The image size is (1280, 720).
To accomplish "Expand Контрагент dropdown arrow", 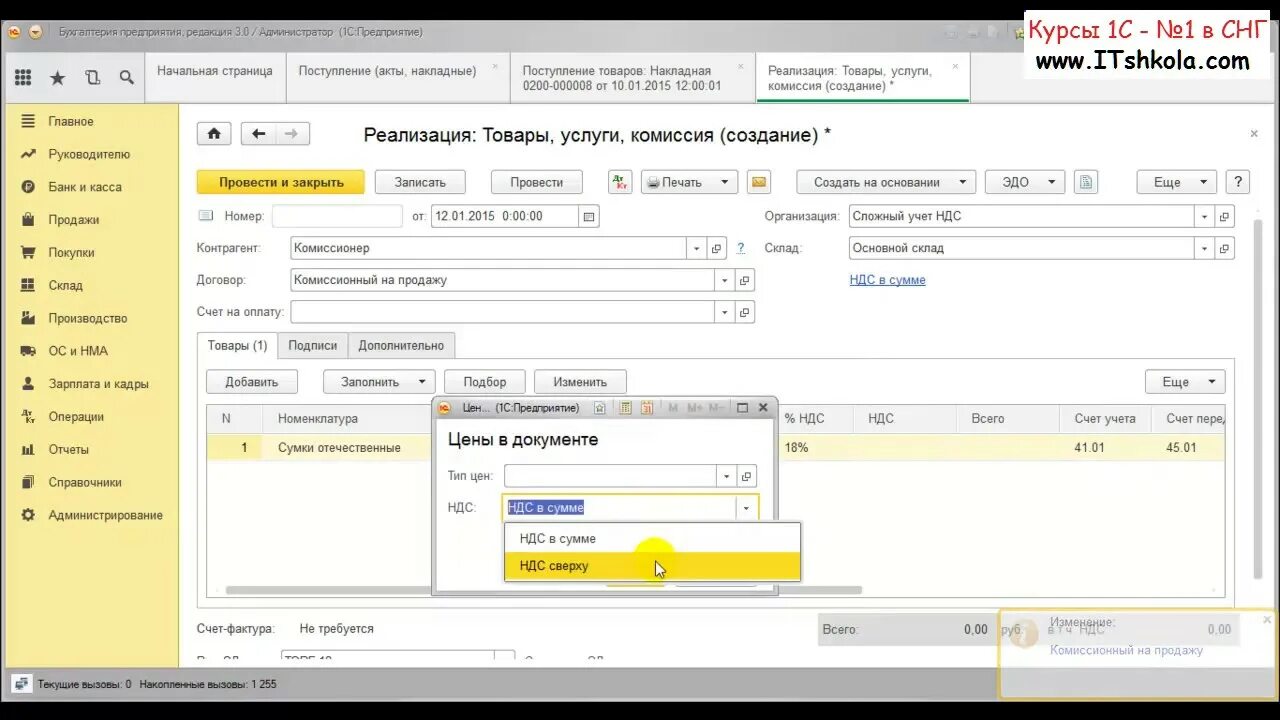I will coord(697,248).
